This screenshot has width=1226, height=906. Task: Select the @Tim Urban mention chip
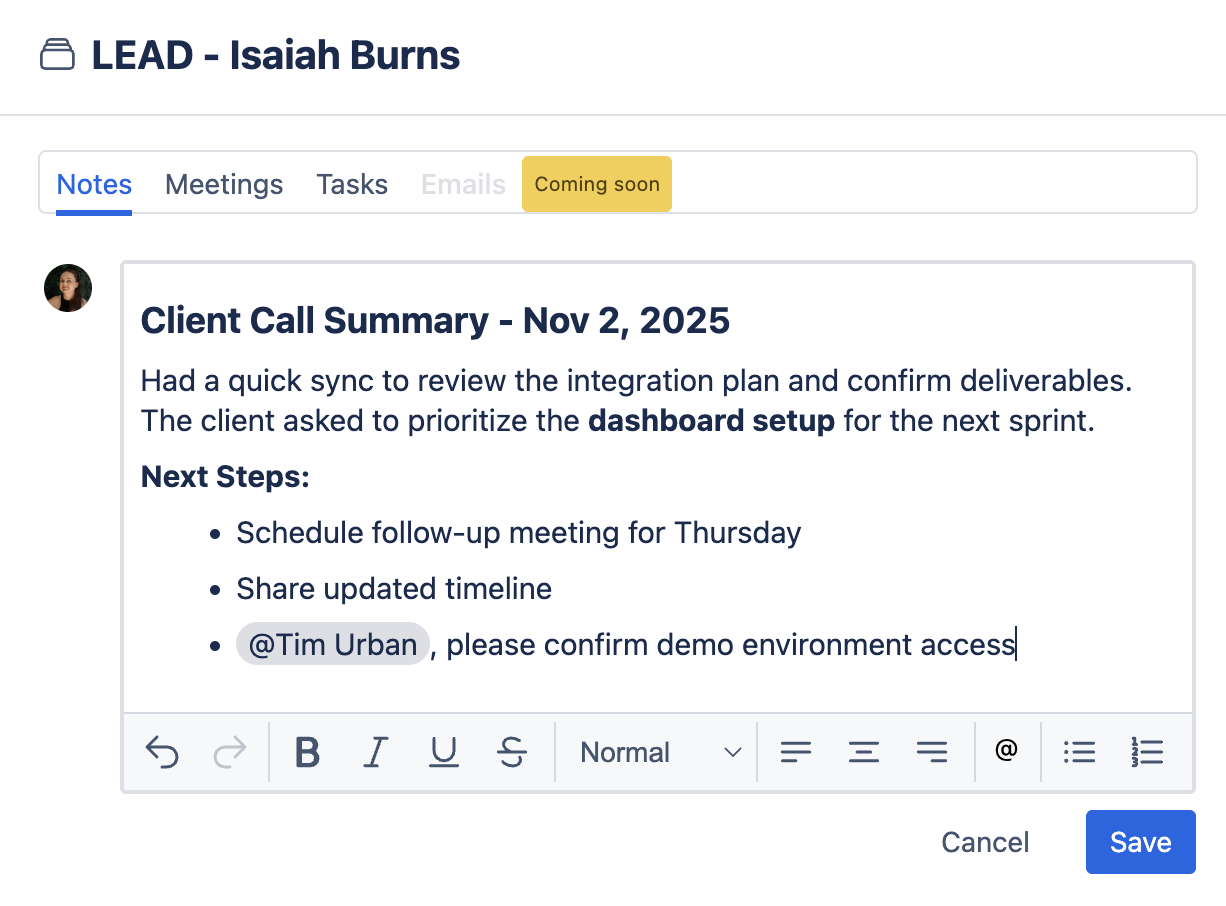click(332, 644)
